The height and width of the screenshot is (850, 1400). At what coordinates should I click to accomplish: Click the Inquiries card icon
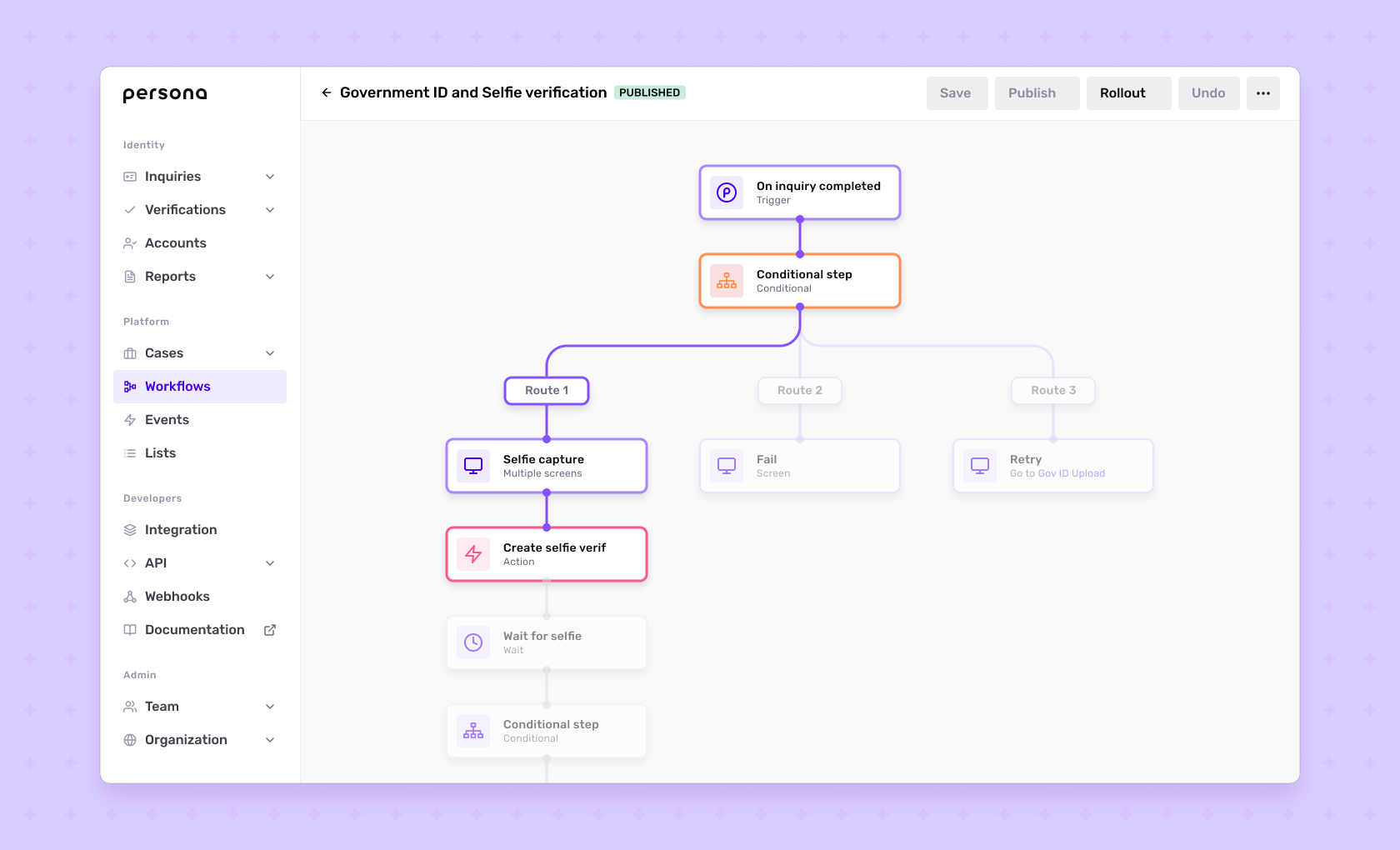[x=130, y=176]
